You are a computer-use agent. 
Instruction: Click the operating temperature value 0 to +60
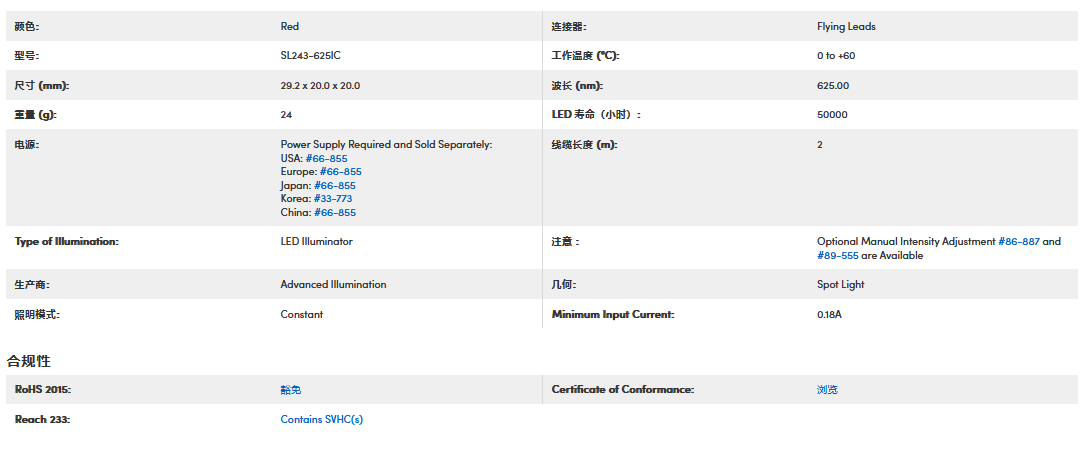point(836,56)
